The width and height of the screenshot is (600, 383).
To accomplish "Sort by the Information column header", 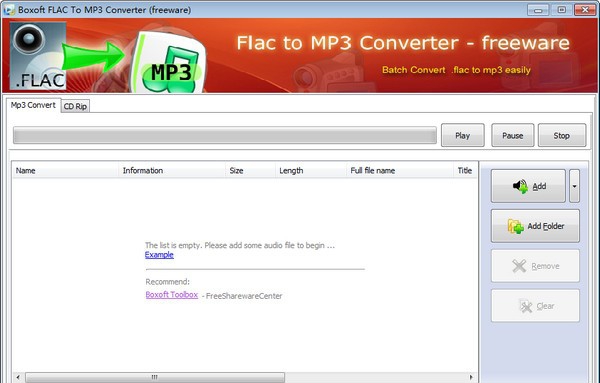I will tap(172, 171).
